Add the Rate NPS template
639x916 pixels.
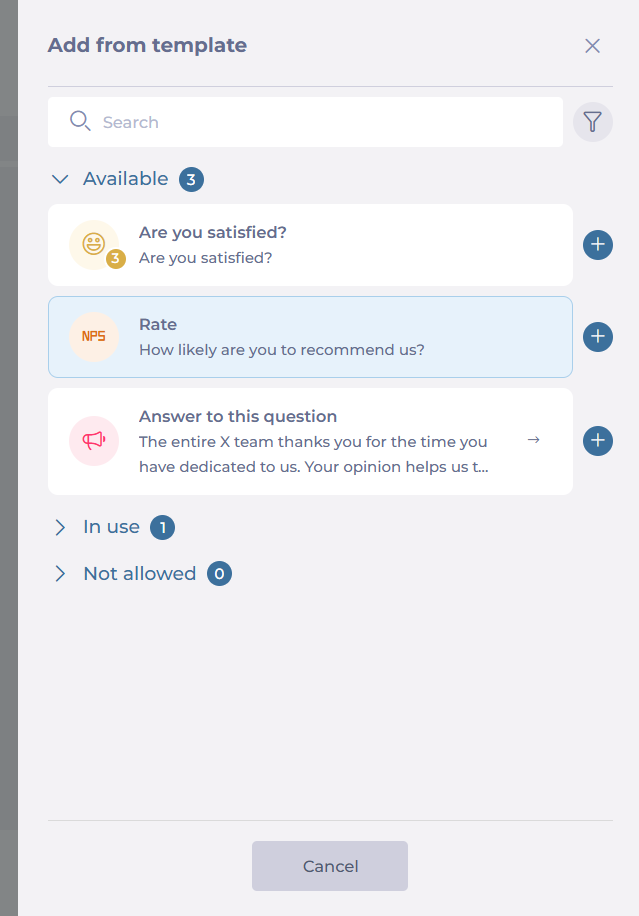(x=598, y=336)
